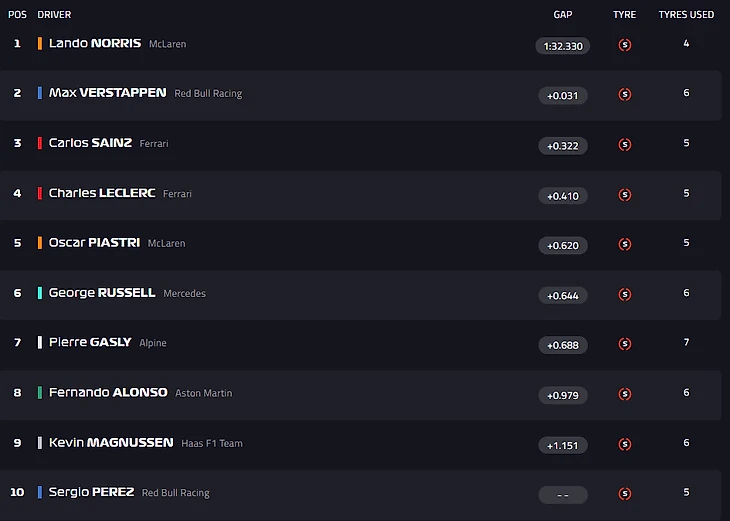
Task: Click the tyre icon beside Oscar Piastri's gap
Action: (625, 245)
